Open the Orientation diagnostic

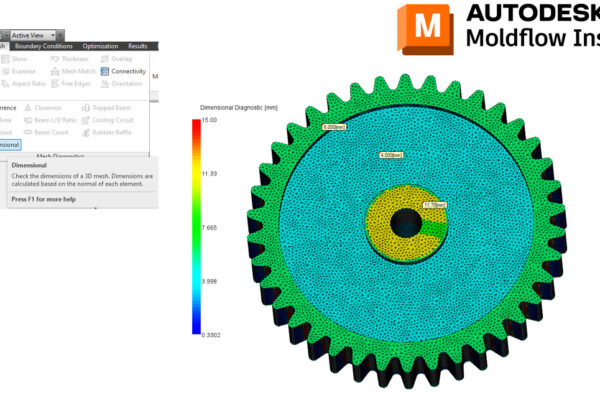coord(121,83)
